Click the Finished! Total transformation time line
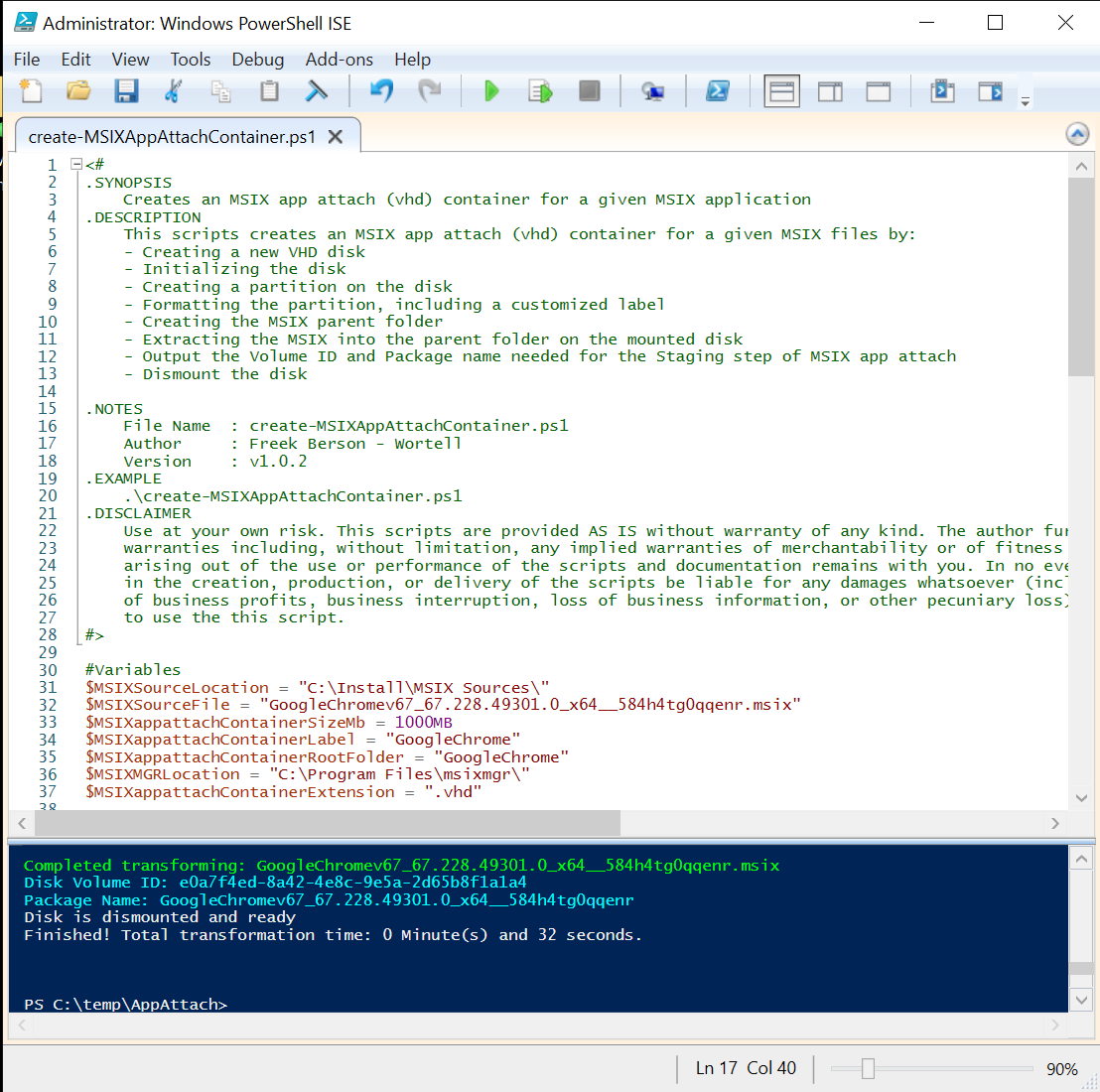Image resolution: width=1100 pixels, height=1092 pixels. pos(333,935)
